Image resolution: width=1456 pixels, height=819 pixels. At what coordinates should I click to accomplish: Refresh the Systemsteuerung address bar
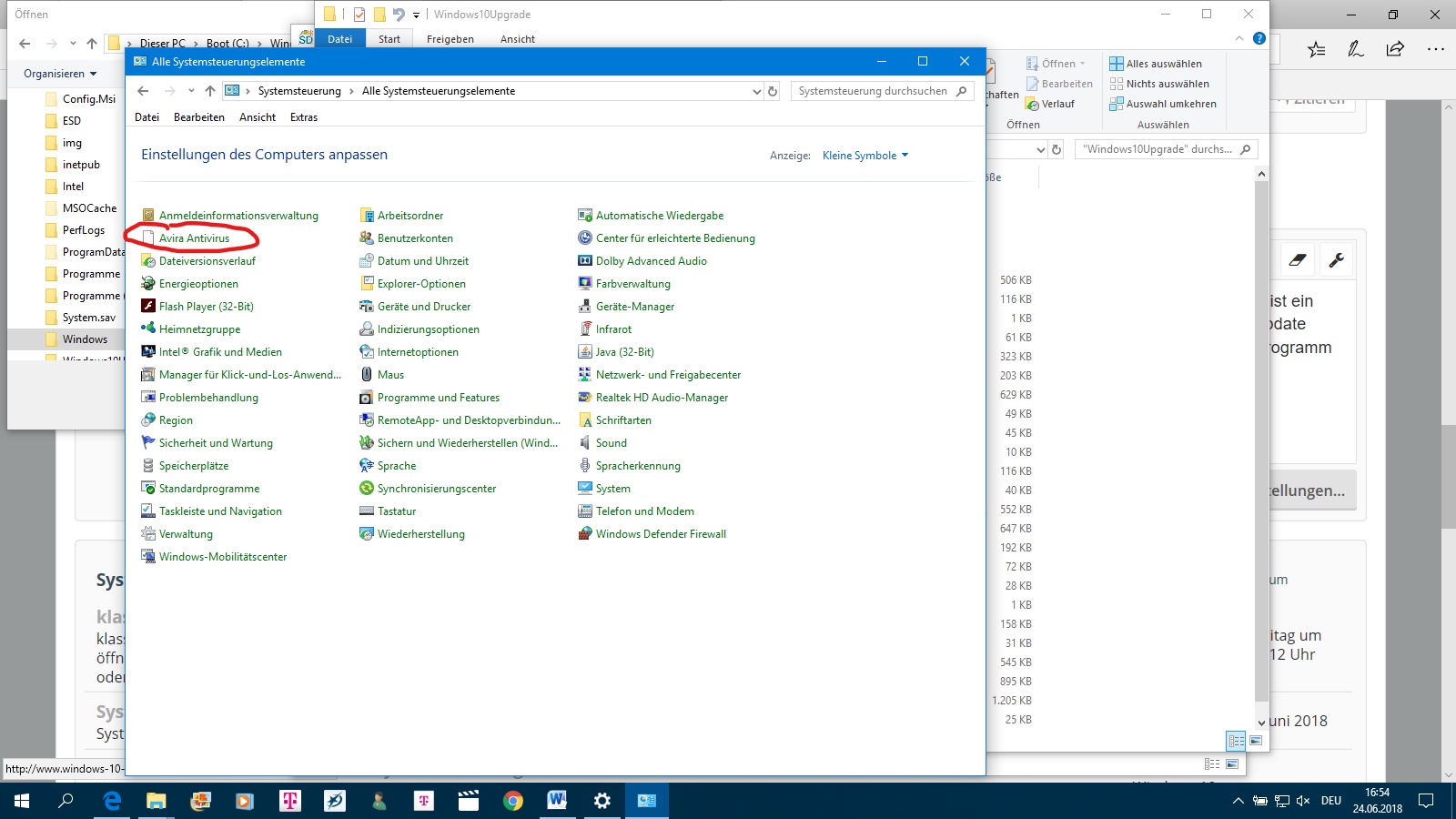[773, 91]
